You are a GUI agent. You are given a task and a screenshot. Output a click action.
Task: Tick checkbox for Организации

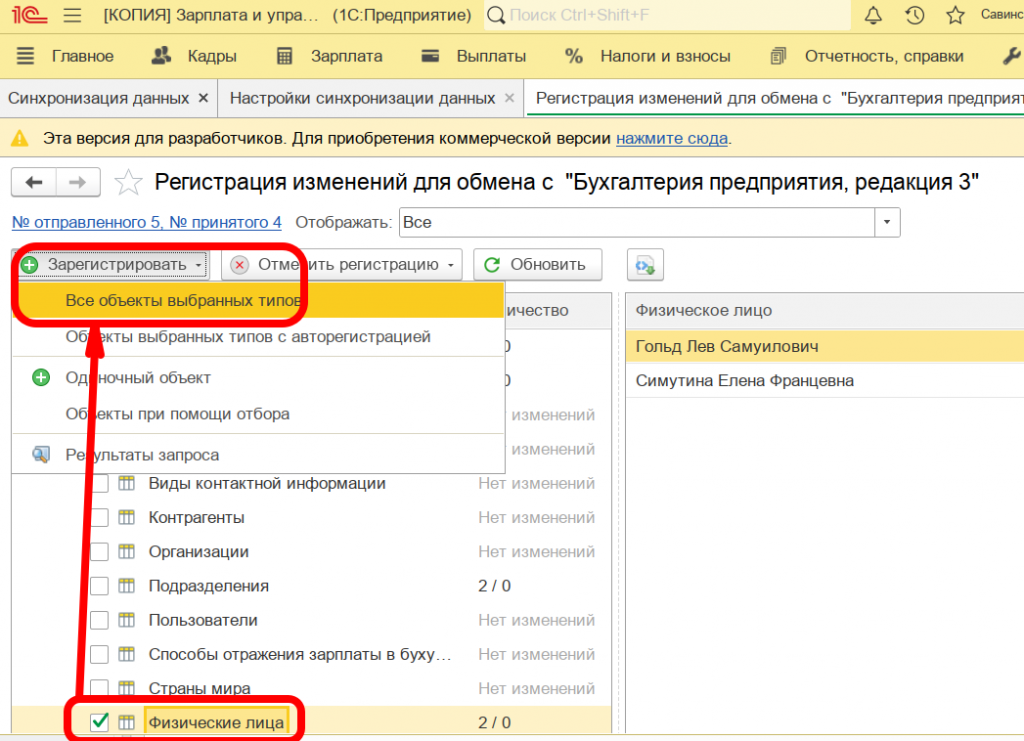click(99, 552)
